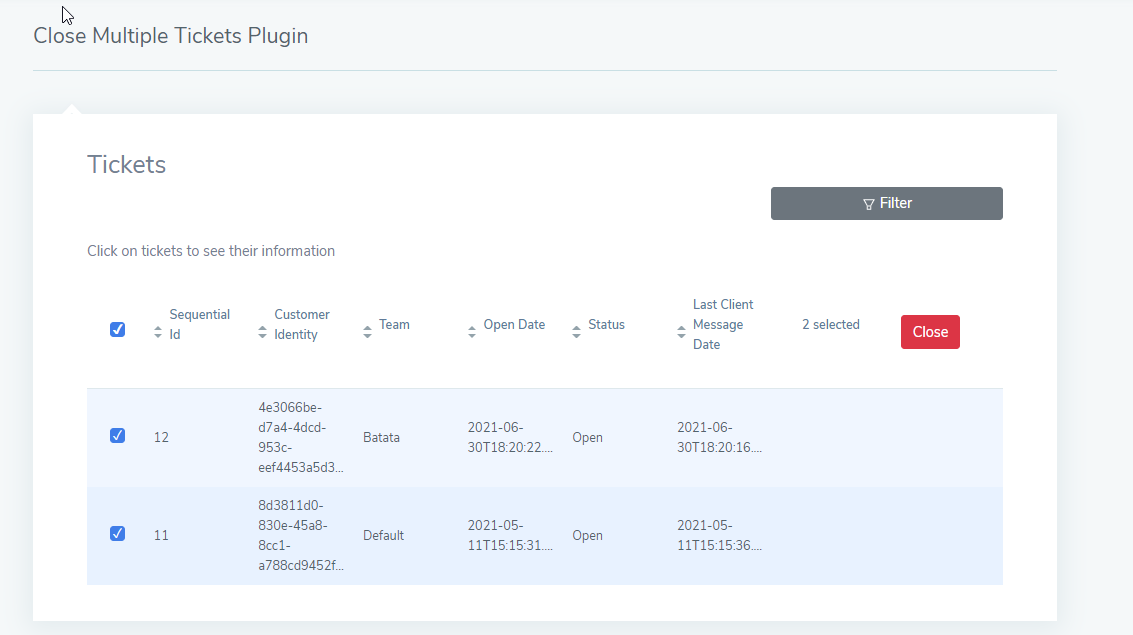This screenshot has width=1133, height=635.
Task: Deselect ticket 12 checkbox
Action: click(117, 436)
